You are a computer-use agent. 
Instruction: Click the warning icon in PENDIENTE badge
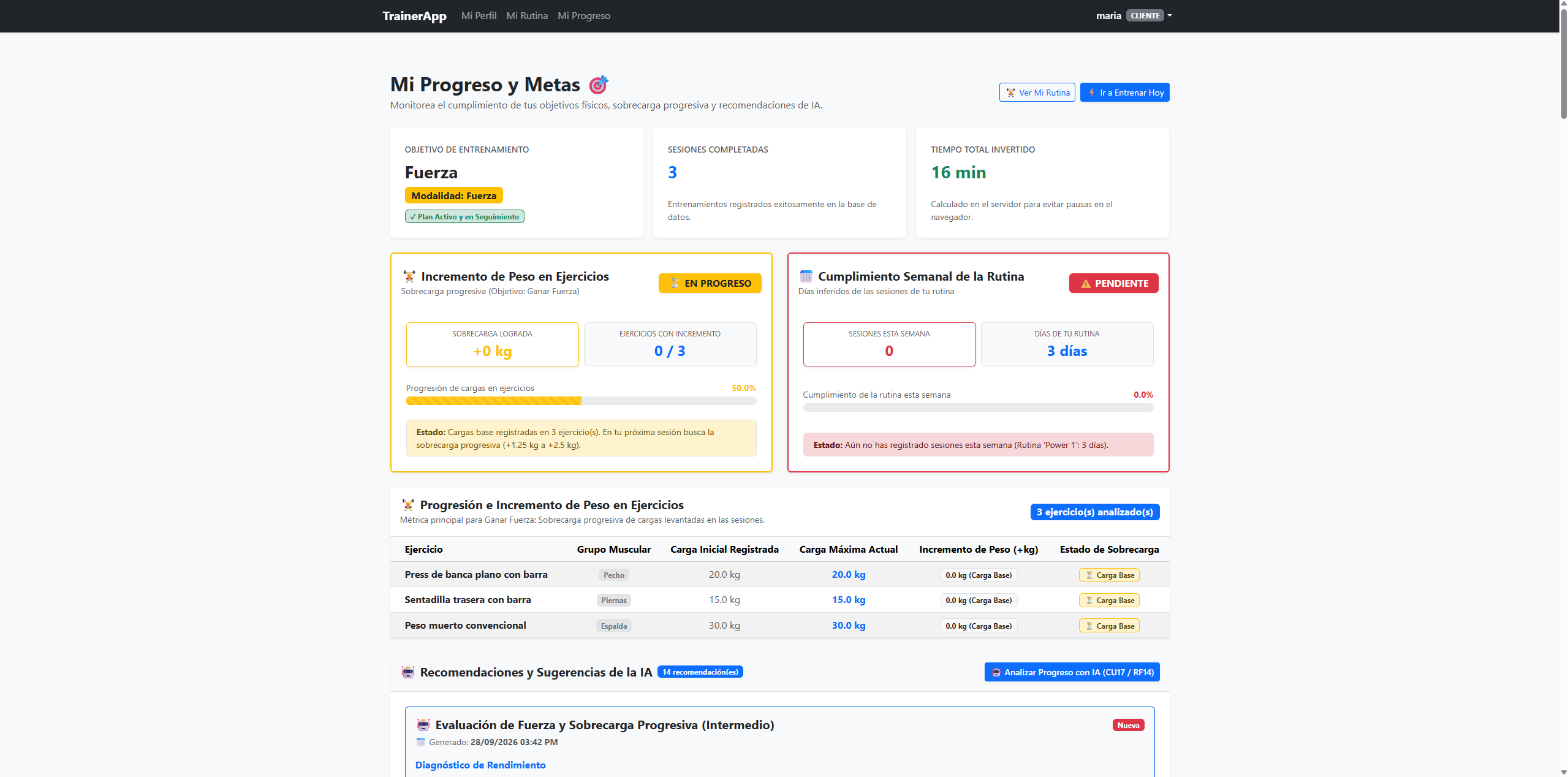coord(1085,283)
